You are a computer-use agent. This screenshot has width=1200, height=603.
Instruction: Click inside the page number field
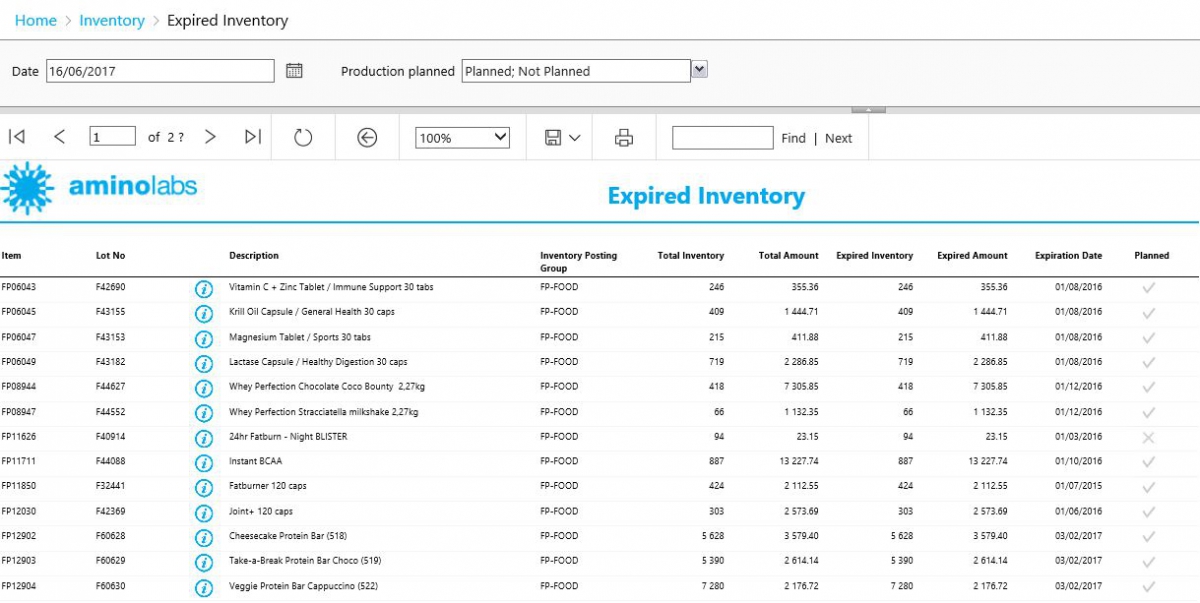tap(112, 136)
